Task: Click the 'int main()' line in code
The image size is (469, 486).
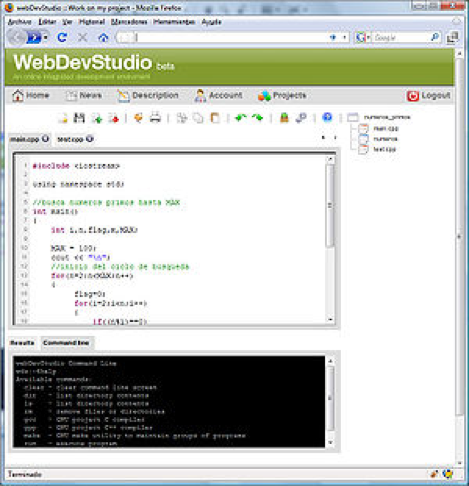Action: (55, 212)
